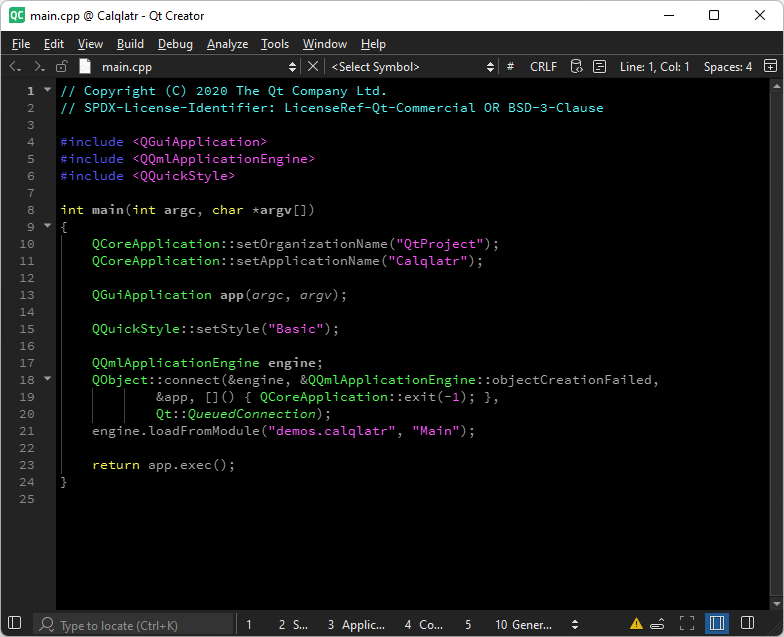Click <QGuiApplication> include on line 4
This screenshot has width=784, height=637.
point(200,142)
